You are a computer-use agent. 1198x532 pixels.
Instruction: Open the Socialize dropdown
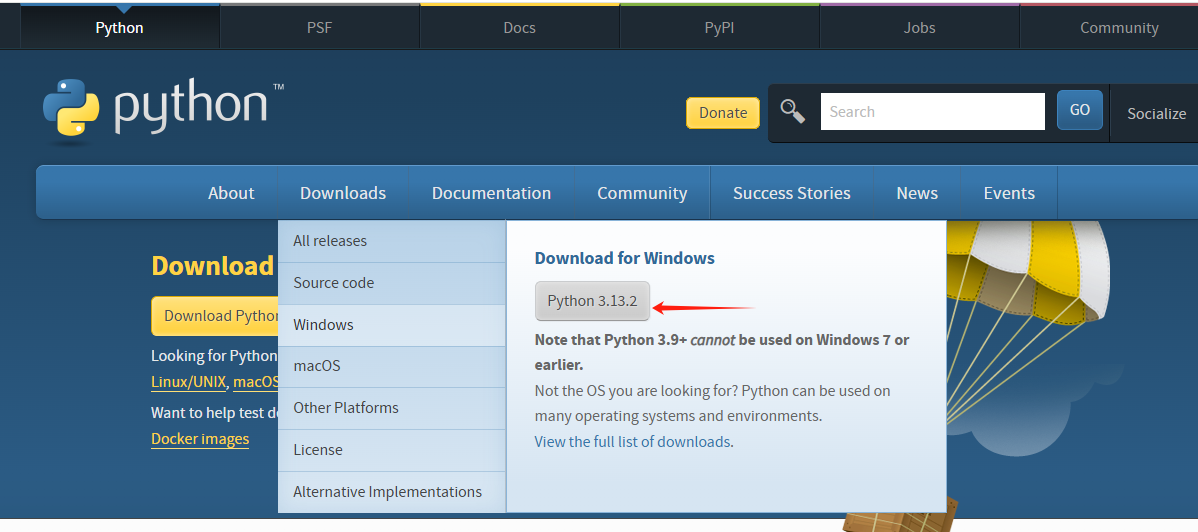(1156, 113)
